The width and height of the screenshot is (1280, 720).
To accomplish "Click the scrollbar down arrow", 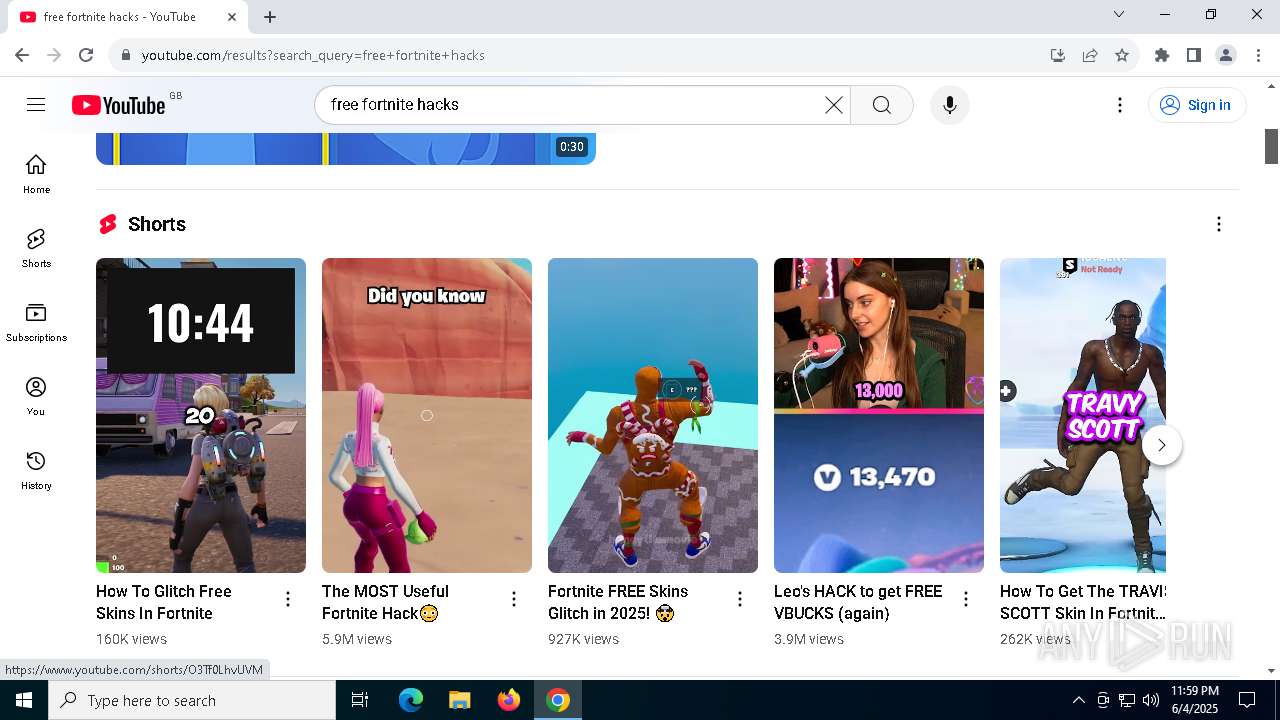I will tap(1272, 671).
